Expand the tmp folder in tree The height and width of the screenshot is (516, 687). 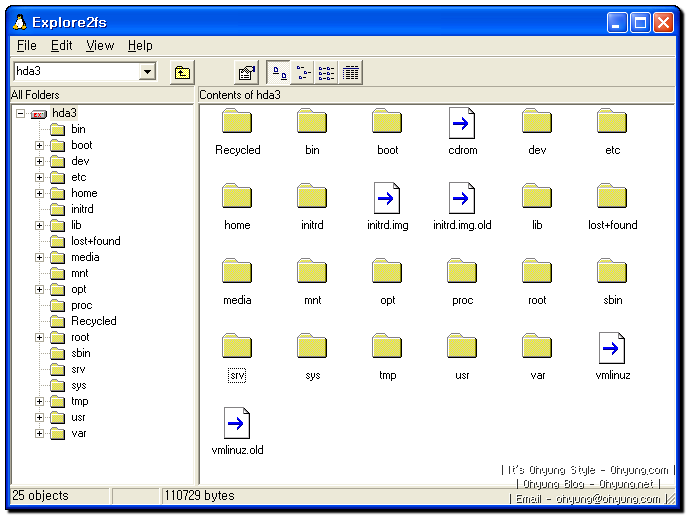click(x=39, y=402)
